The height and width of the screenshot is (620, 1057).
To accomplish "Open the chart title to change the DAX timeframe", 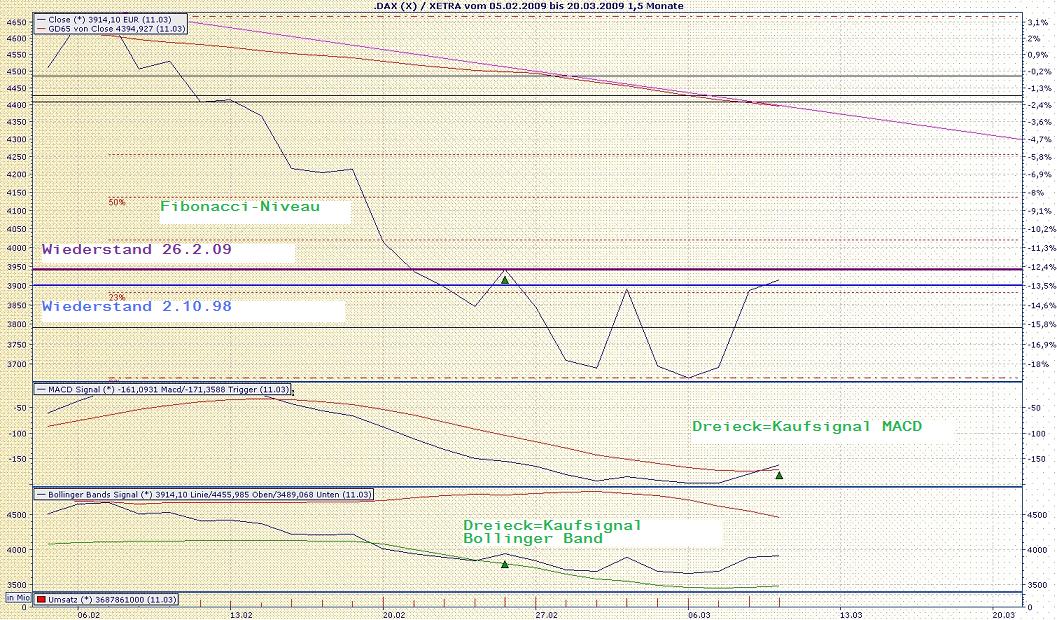I will pos(530,6).
